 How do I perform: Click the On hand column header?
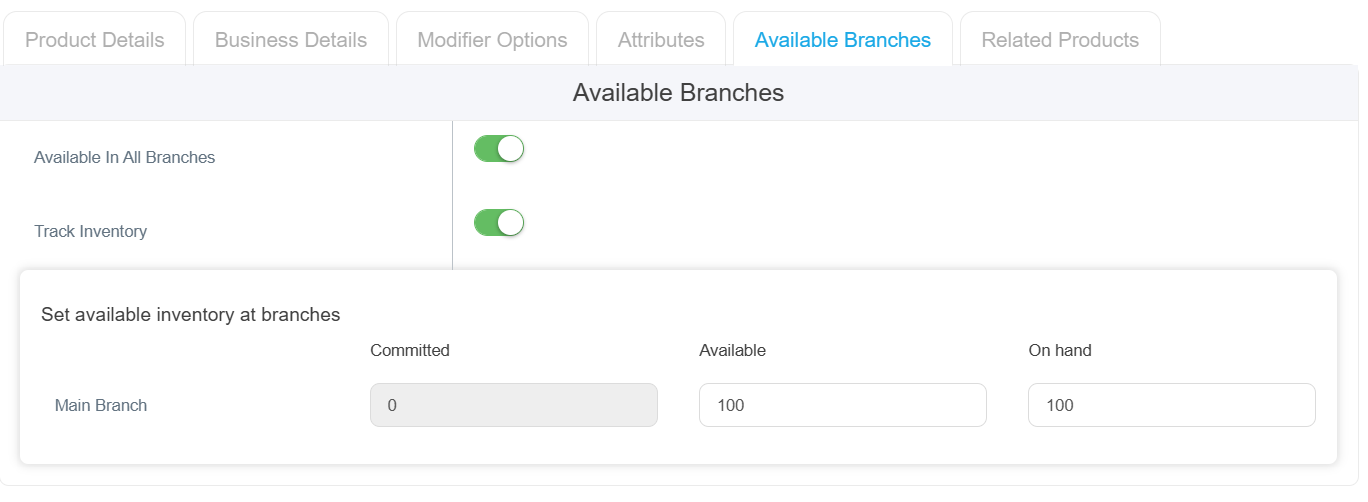click(1060, 350)
